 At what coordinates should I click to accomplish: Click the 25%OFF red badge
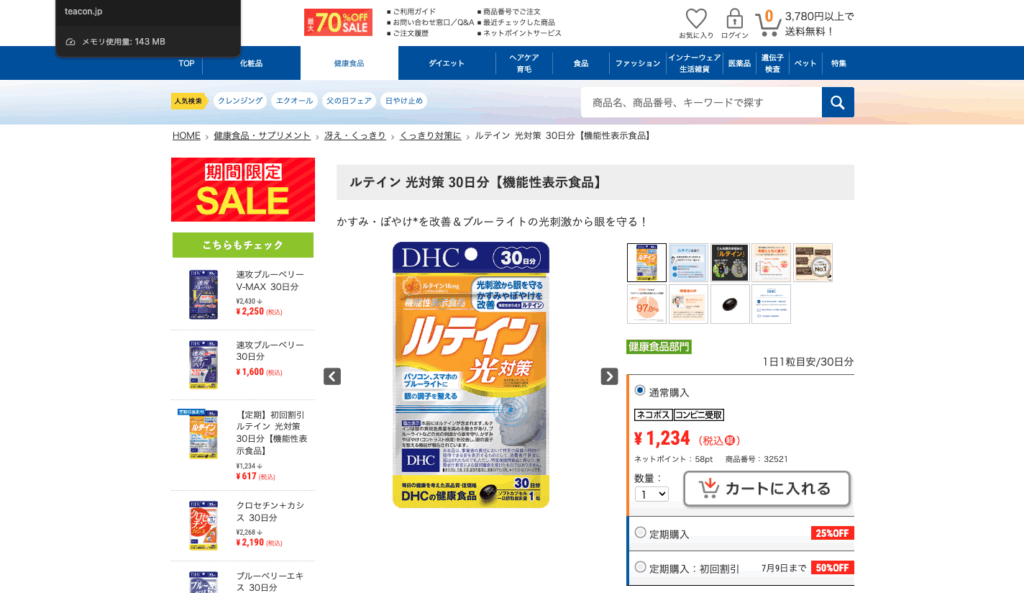tap(832, 534)
